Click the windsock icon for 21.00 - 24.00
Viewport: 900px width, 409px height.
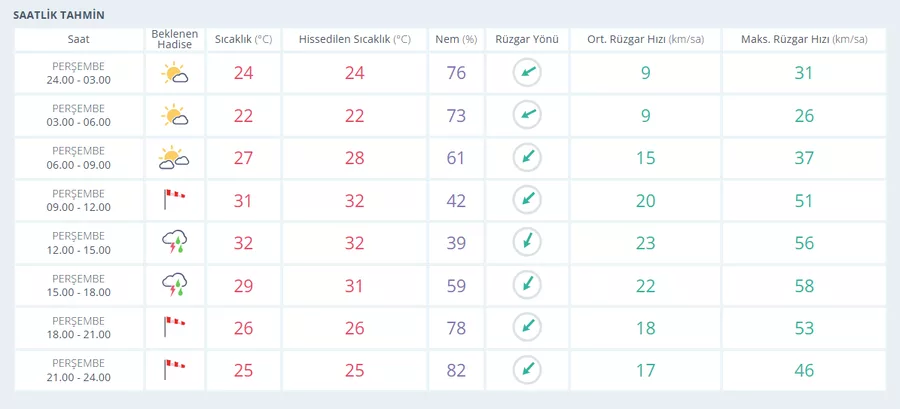[x=174, y=370]
